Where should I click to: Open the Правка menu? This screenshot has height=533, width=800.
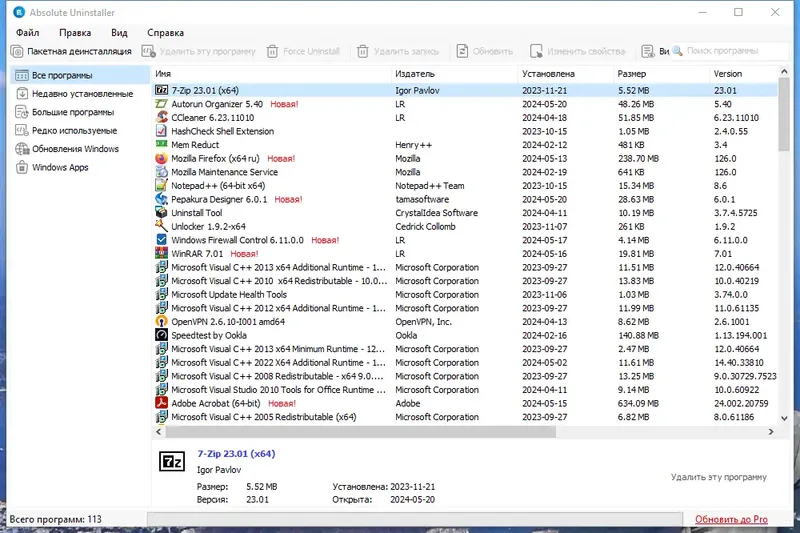pos(75,33)
